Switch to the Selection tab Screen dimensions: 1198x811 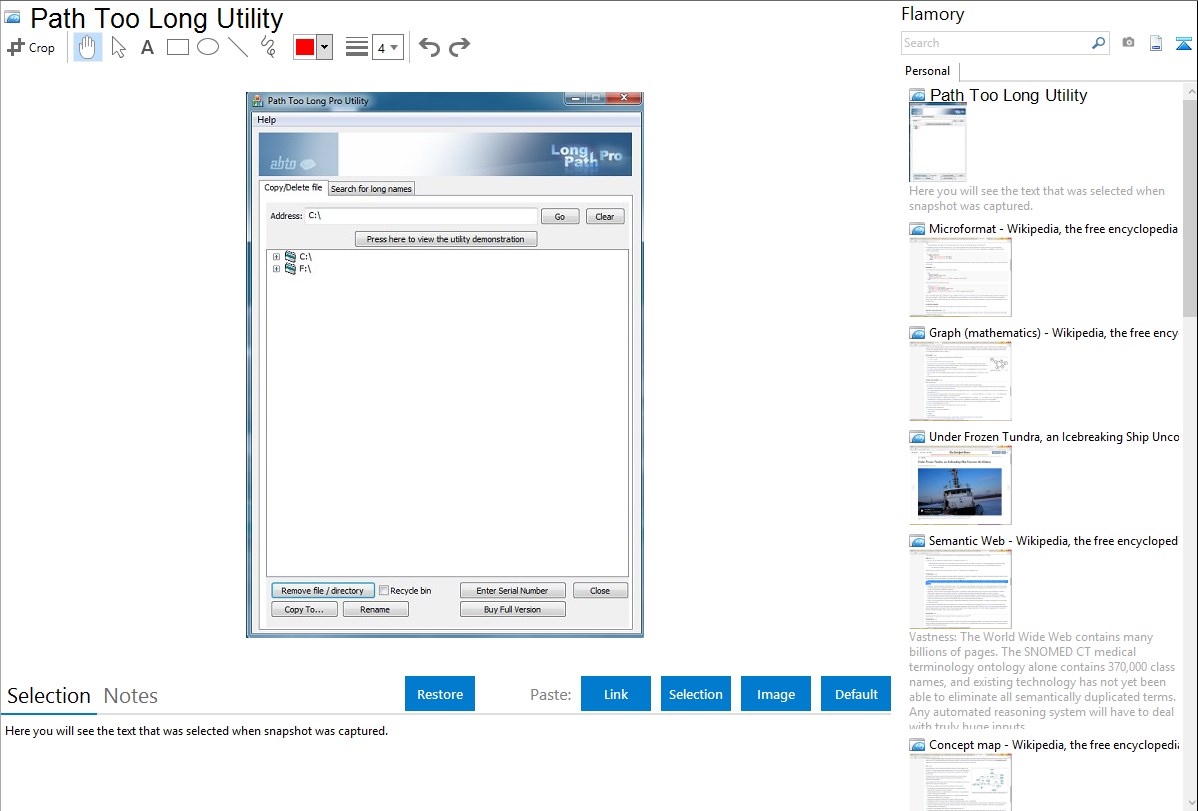[49, 696]
